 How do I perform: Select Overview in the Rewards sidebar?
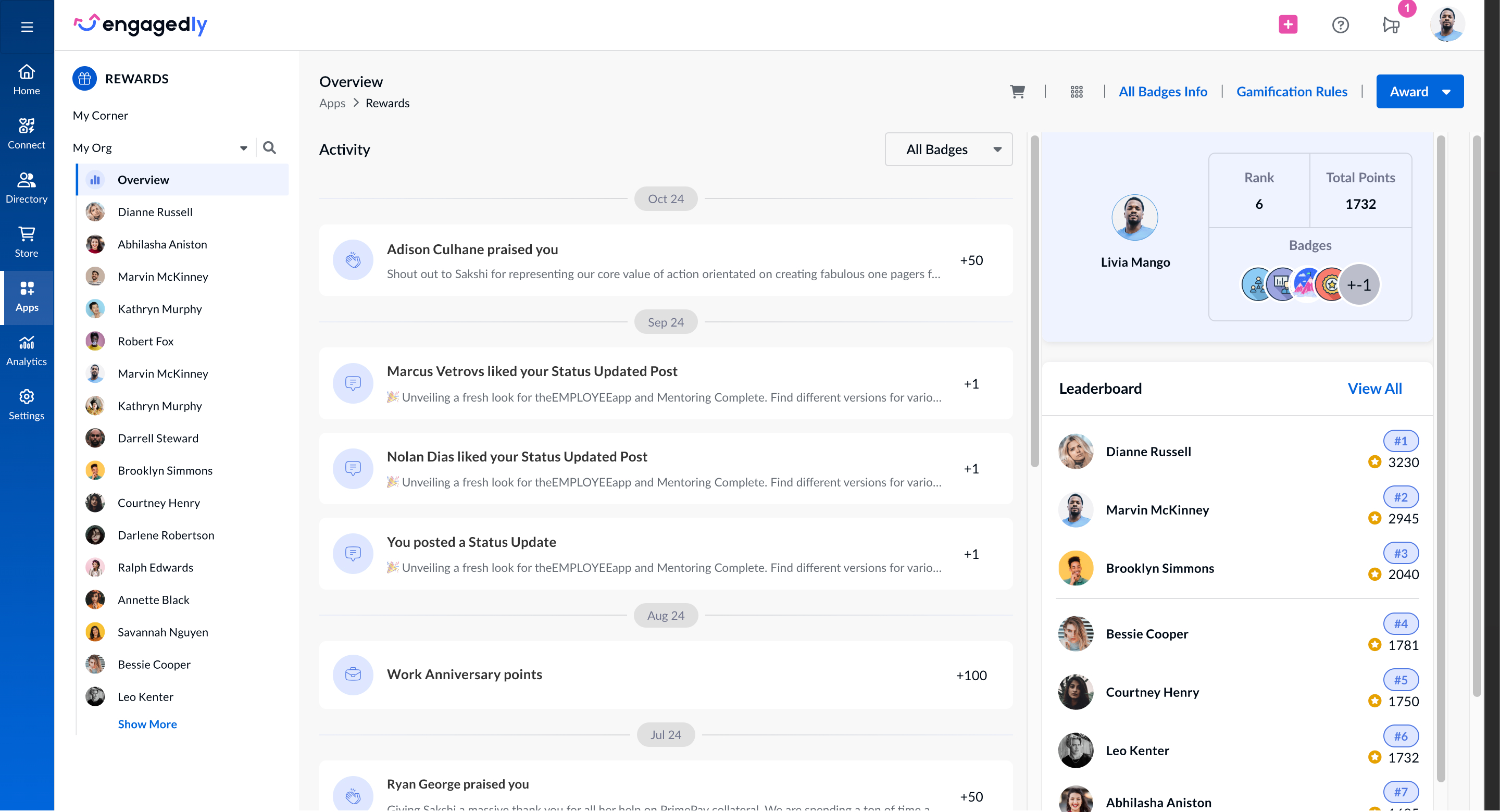[143, 179]
